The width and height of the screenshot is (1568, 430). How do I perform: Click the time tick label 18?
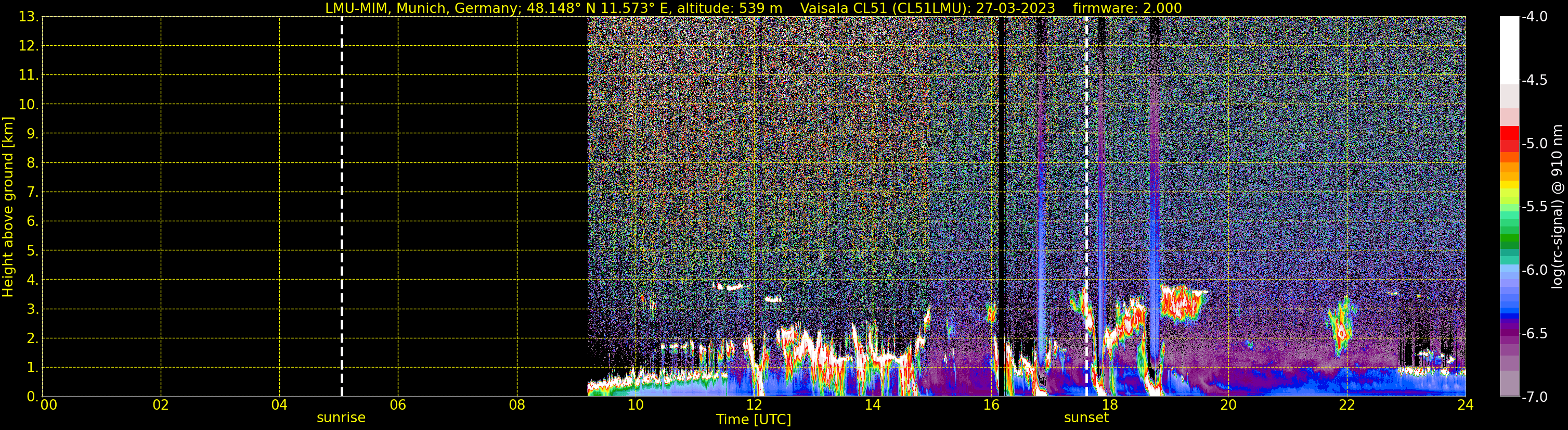click(1110, 405)
